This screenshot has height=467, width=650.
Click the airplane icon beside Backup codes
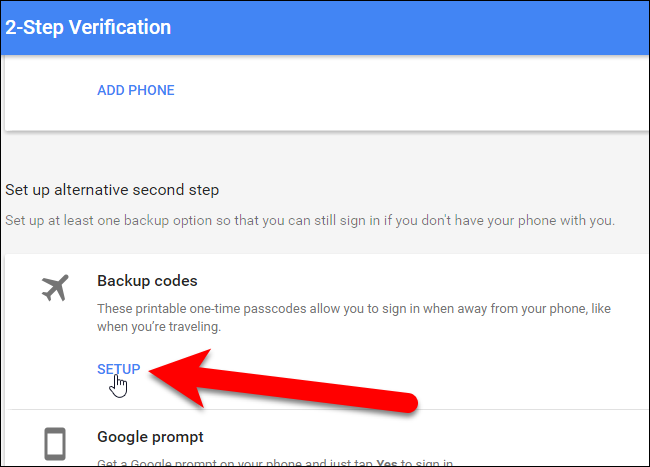pyautogui.click(x=55, y=289)
